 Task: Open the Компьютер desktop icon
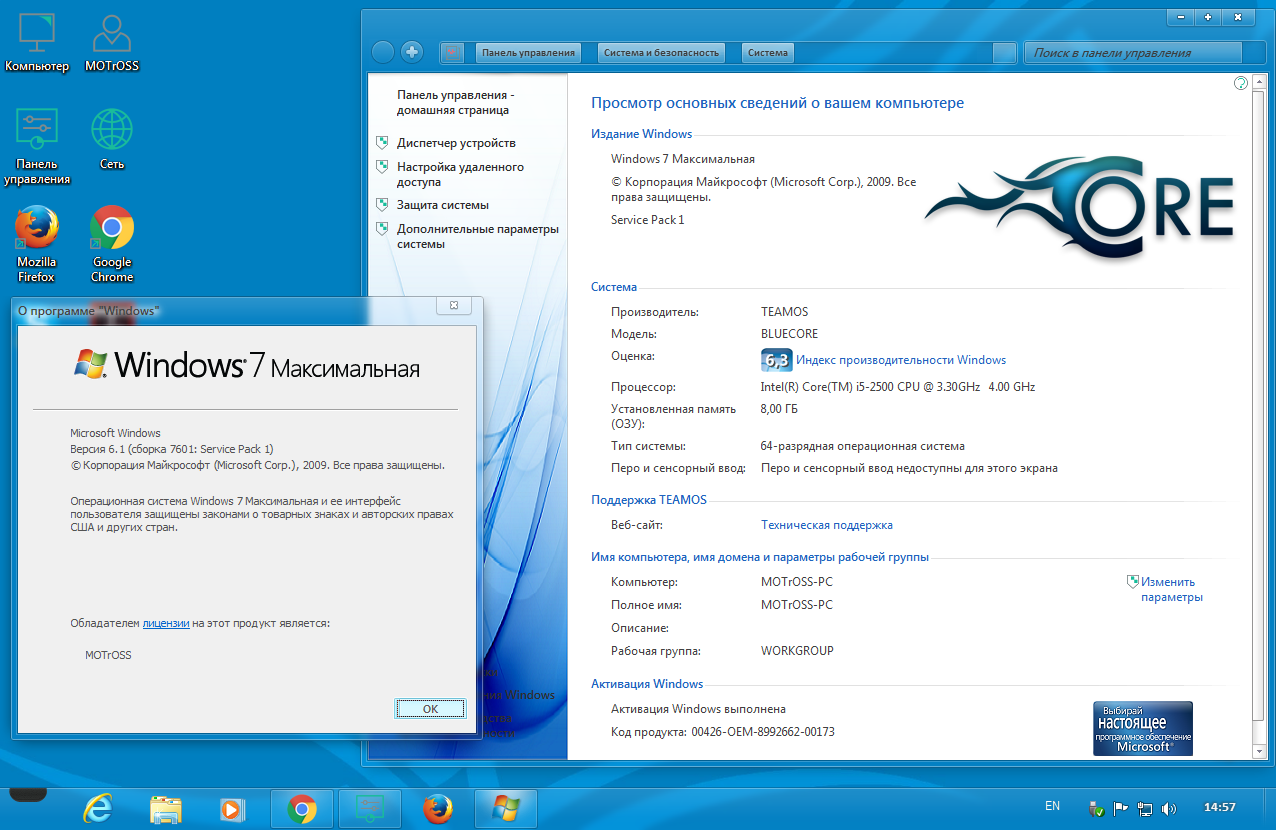37,44
